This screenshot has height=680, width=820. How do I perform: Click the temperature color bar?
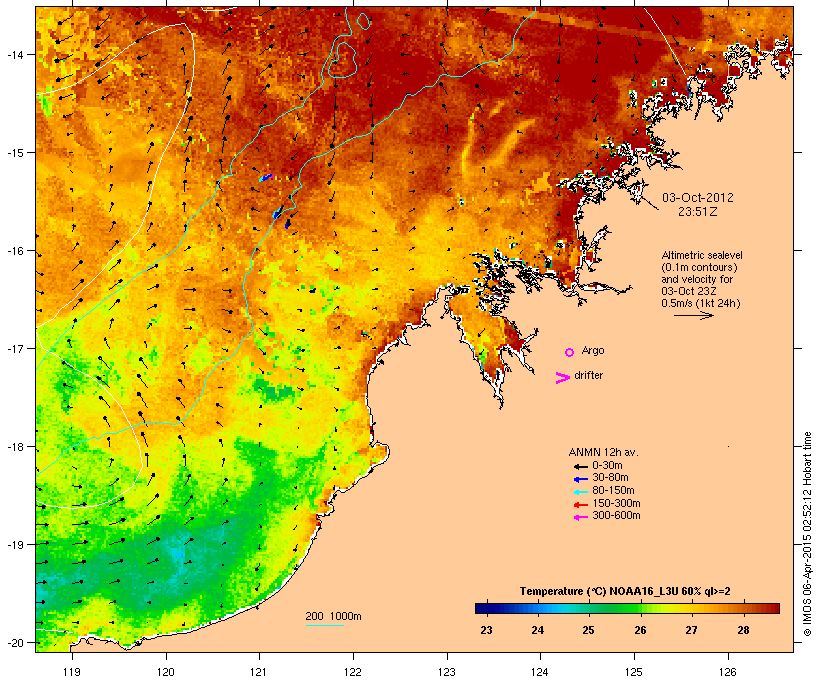[x=627, y=608]
